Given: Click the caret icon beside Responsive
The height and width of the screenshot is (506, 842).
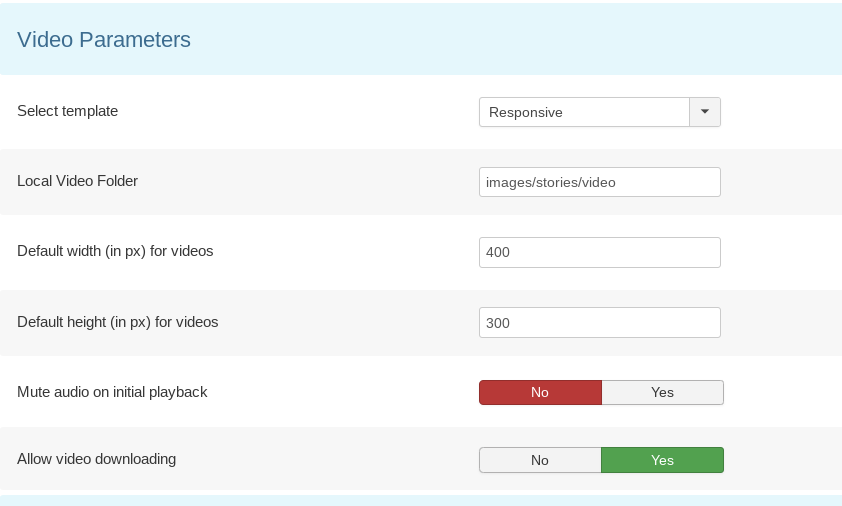Looking at the screenshot, I should (705, 112).
